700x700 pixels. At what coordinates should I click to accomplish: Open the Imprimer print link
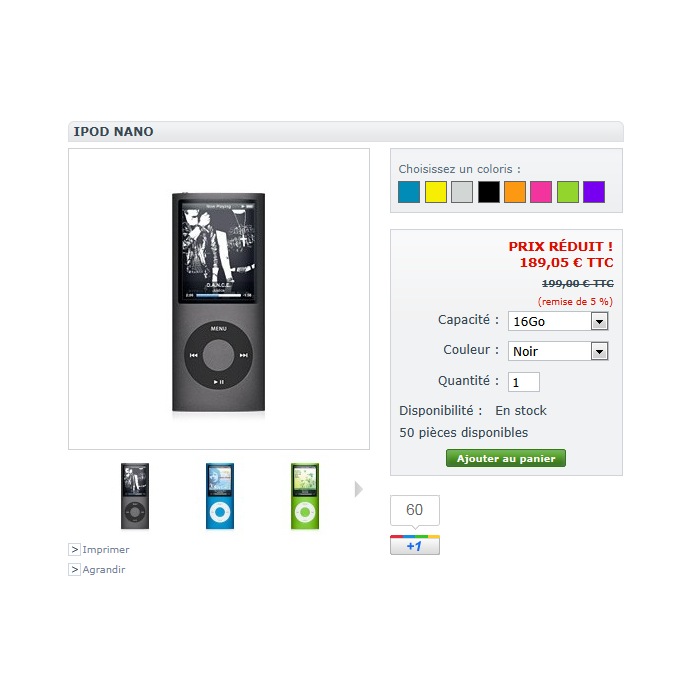(106, 549)
